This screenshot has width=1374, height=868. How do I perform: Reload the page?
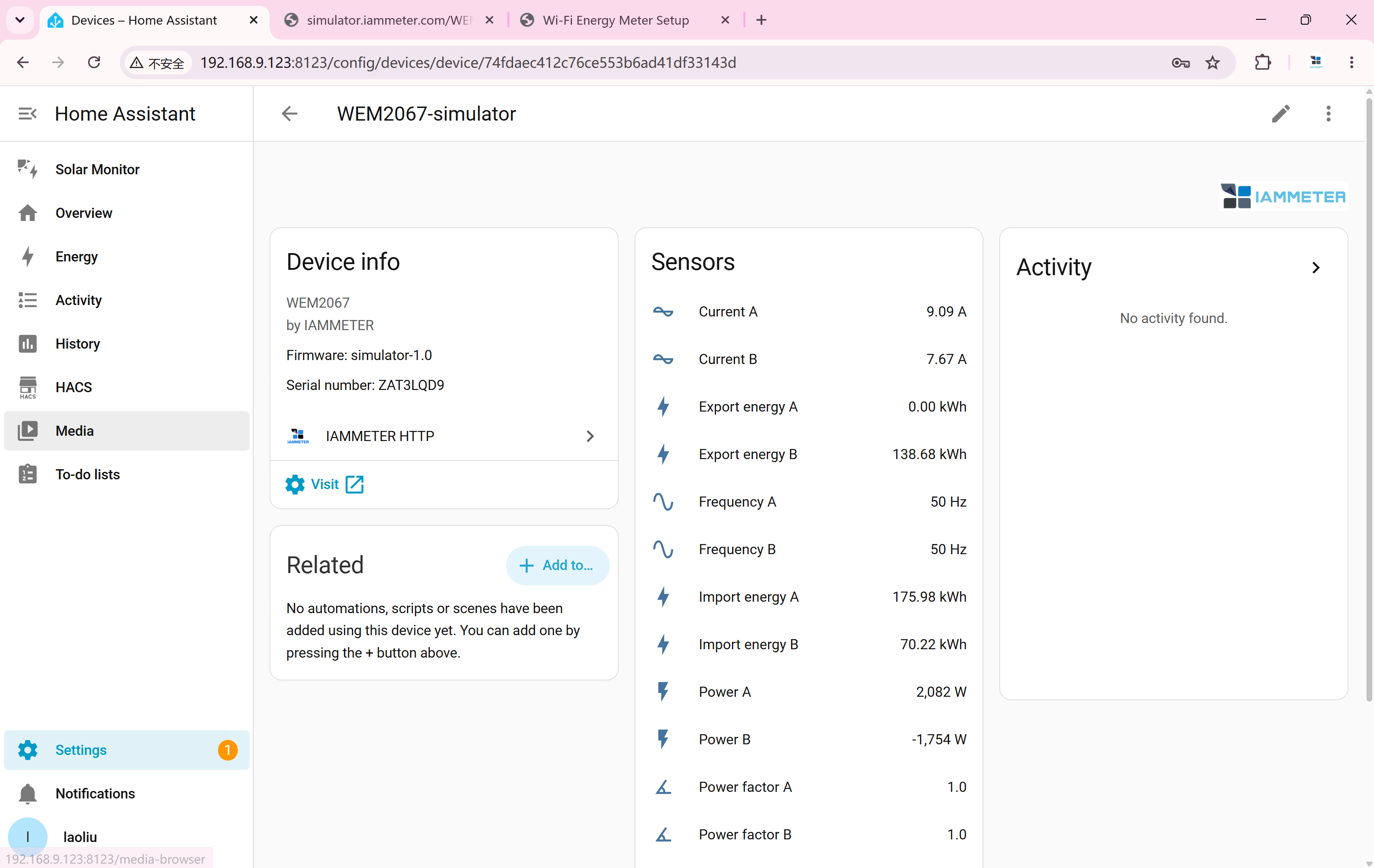(x=94, y=63)
